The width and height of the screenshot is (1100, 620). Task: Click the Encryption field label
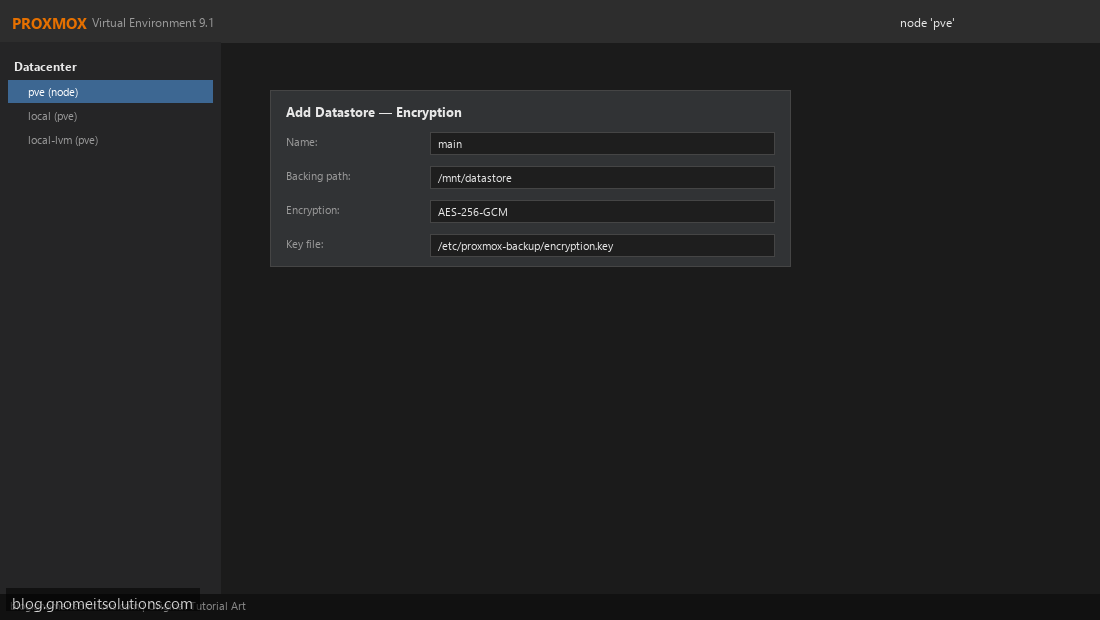point(313,210)
